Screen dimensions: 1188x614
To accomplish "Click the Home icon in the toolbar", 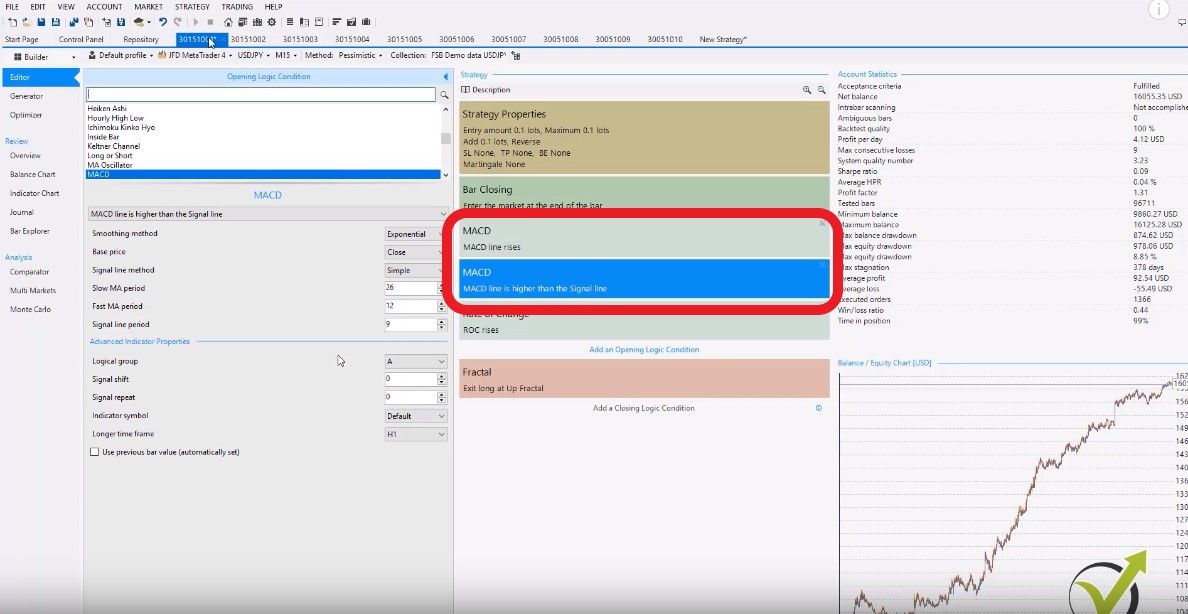I will point(229,22).
